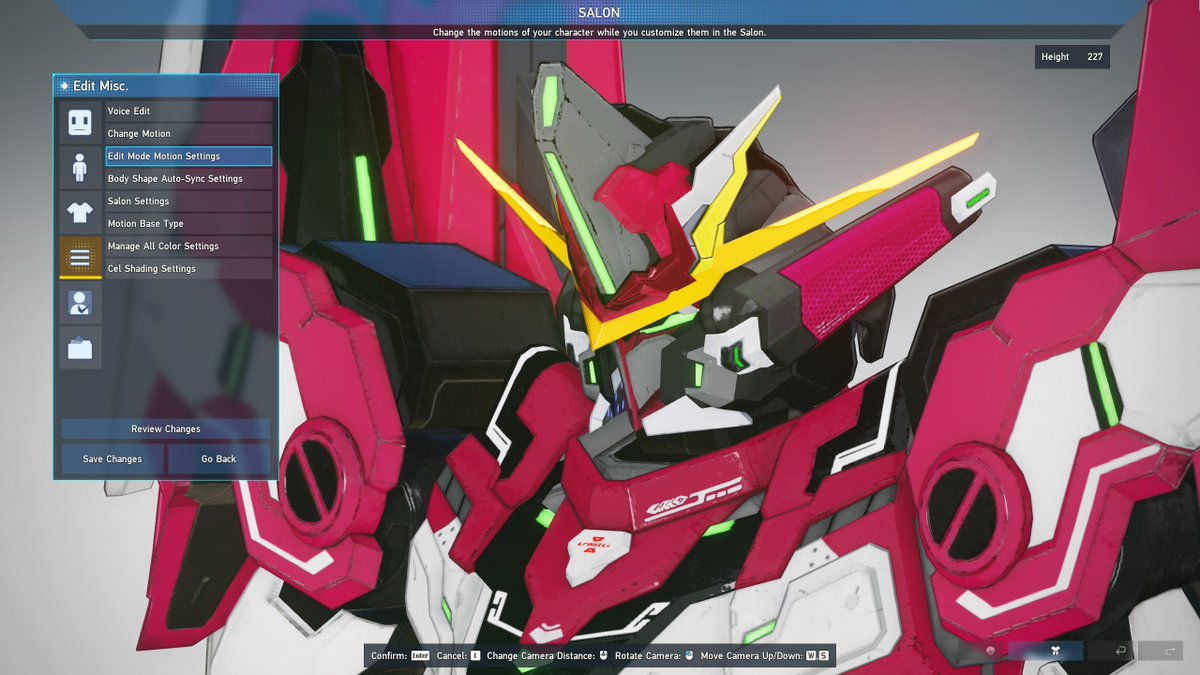Select Motion Base Type option
This screenshot has height=675, width=1200.
coord(189,224)
